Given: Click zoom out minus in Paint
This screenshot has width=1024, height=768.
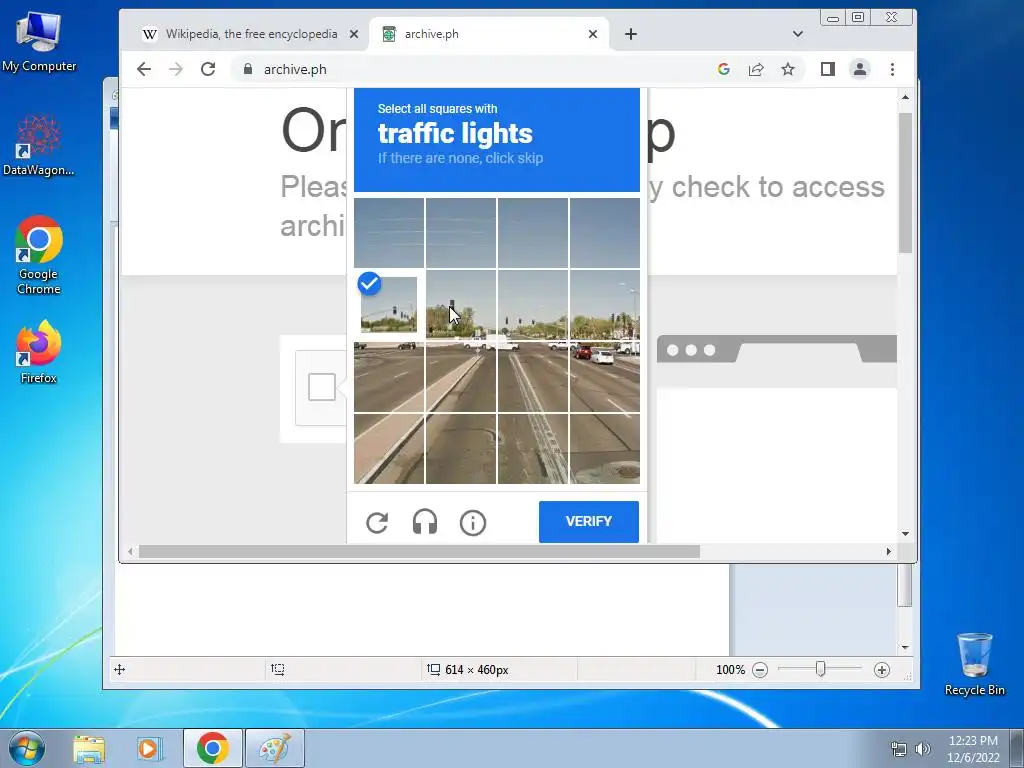Looking at the screenshot, I should pyautogui.click(x=760, y=670).
